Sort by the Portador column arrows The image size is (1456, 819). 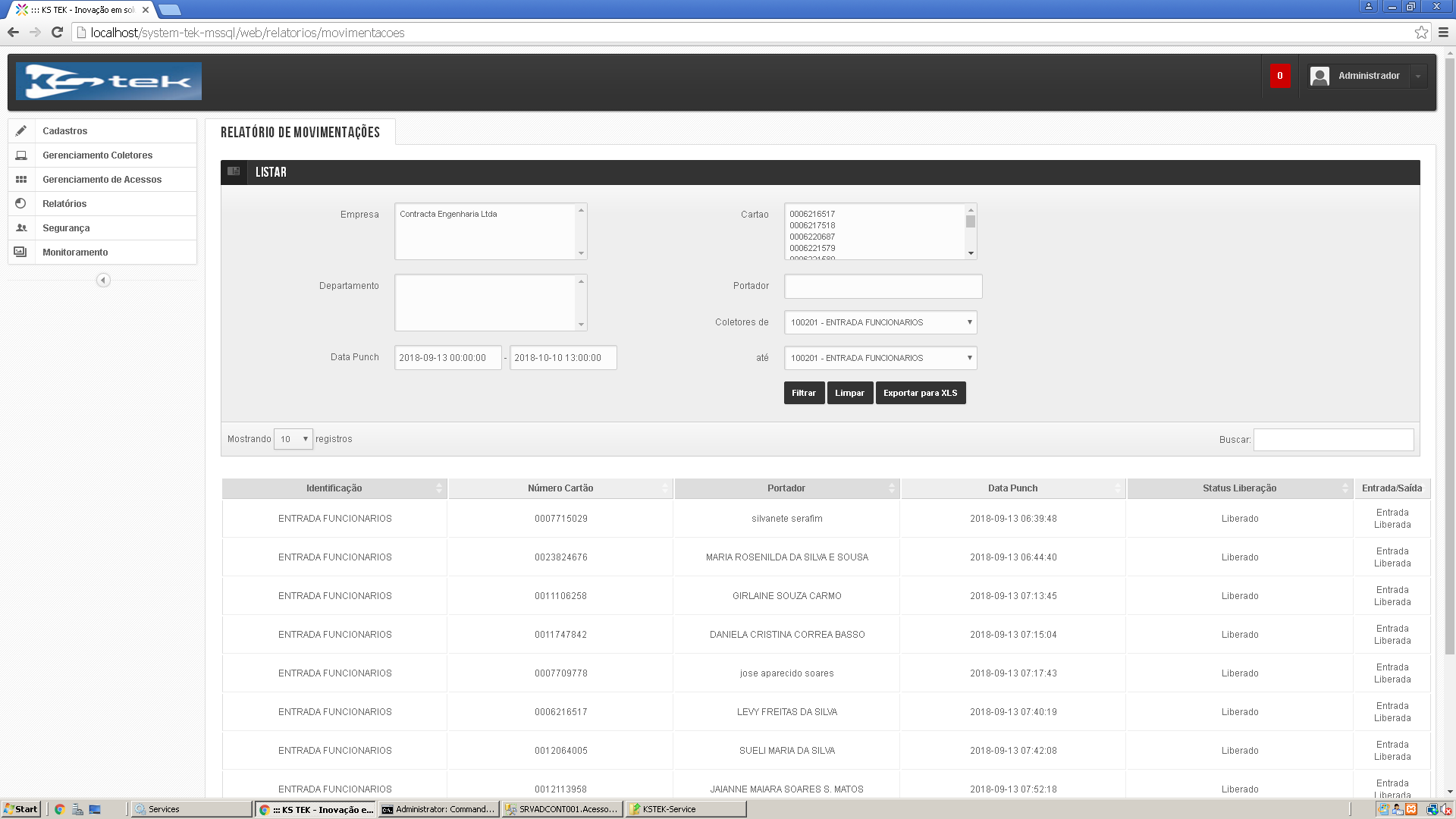[892, 488]
